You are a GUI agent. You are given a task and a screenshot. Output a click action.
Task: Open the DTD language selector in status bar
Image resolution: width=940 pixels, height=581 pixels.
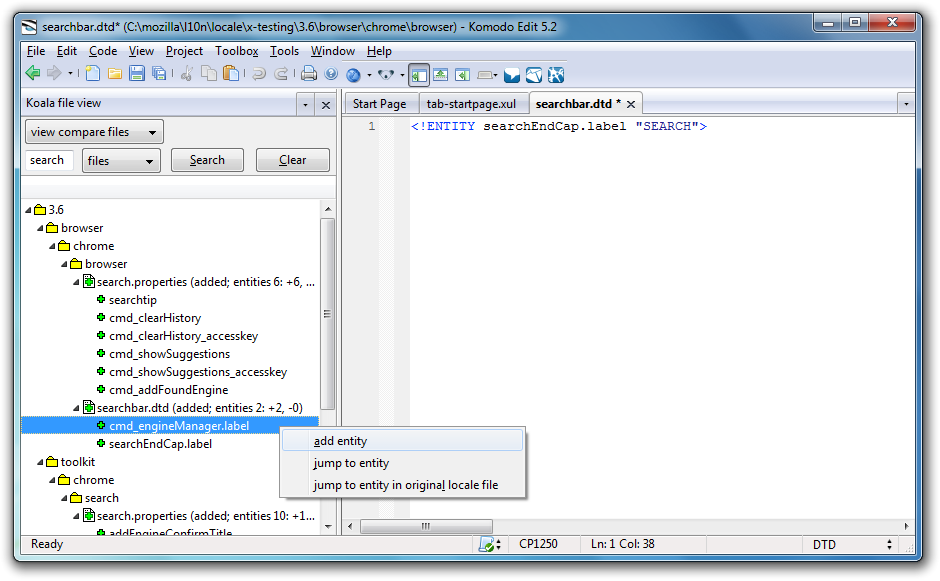tap(852, 544)
